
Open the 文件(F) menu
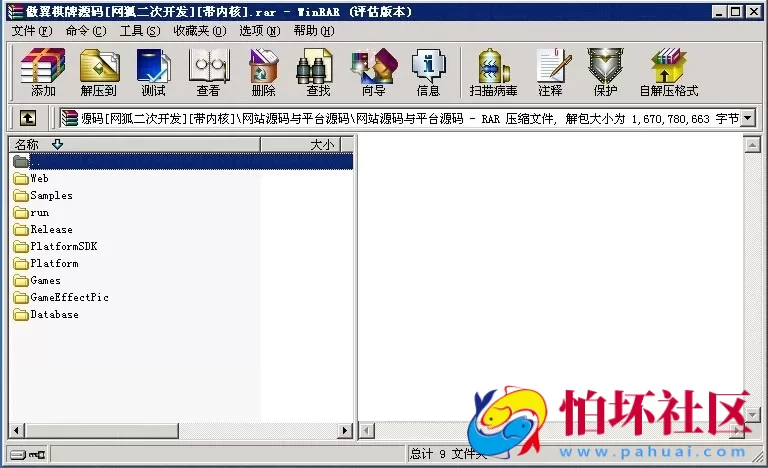32,31
